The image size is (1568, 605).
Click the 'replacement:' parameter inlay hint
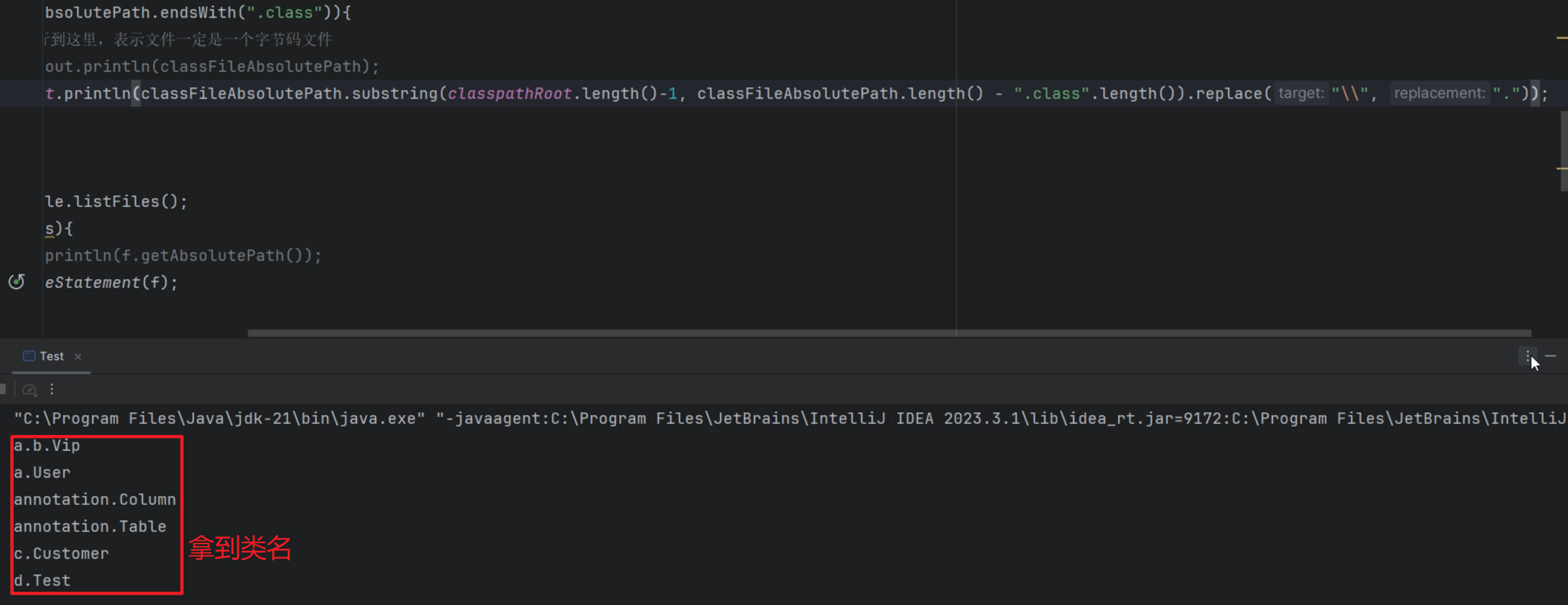pyautogui.click(x=1439, y=93)
